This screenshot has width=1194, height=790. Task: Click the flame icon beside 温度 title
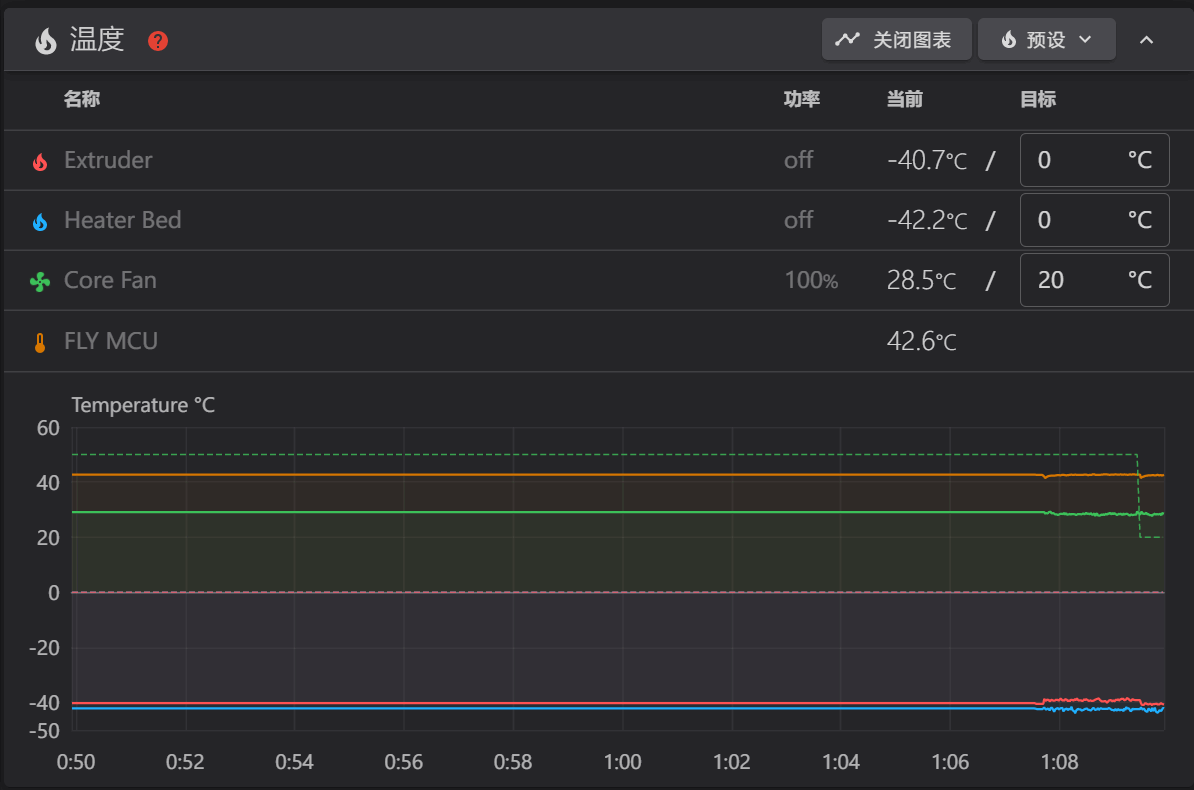46,41
